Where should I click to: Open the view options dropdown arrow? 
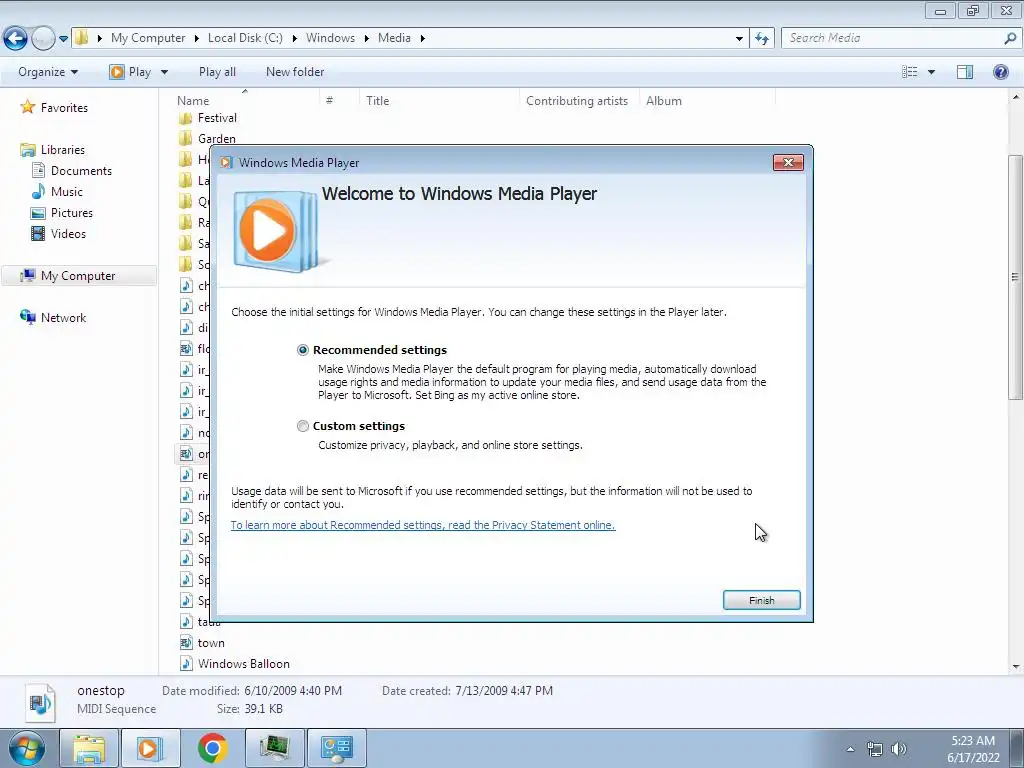click(931, 72)
